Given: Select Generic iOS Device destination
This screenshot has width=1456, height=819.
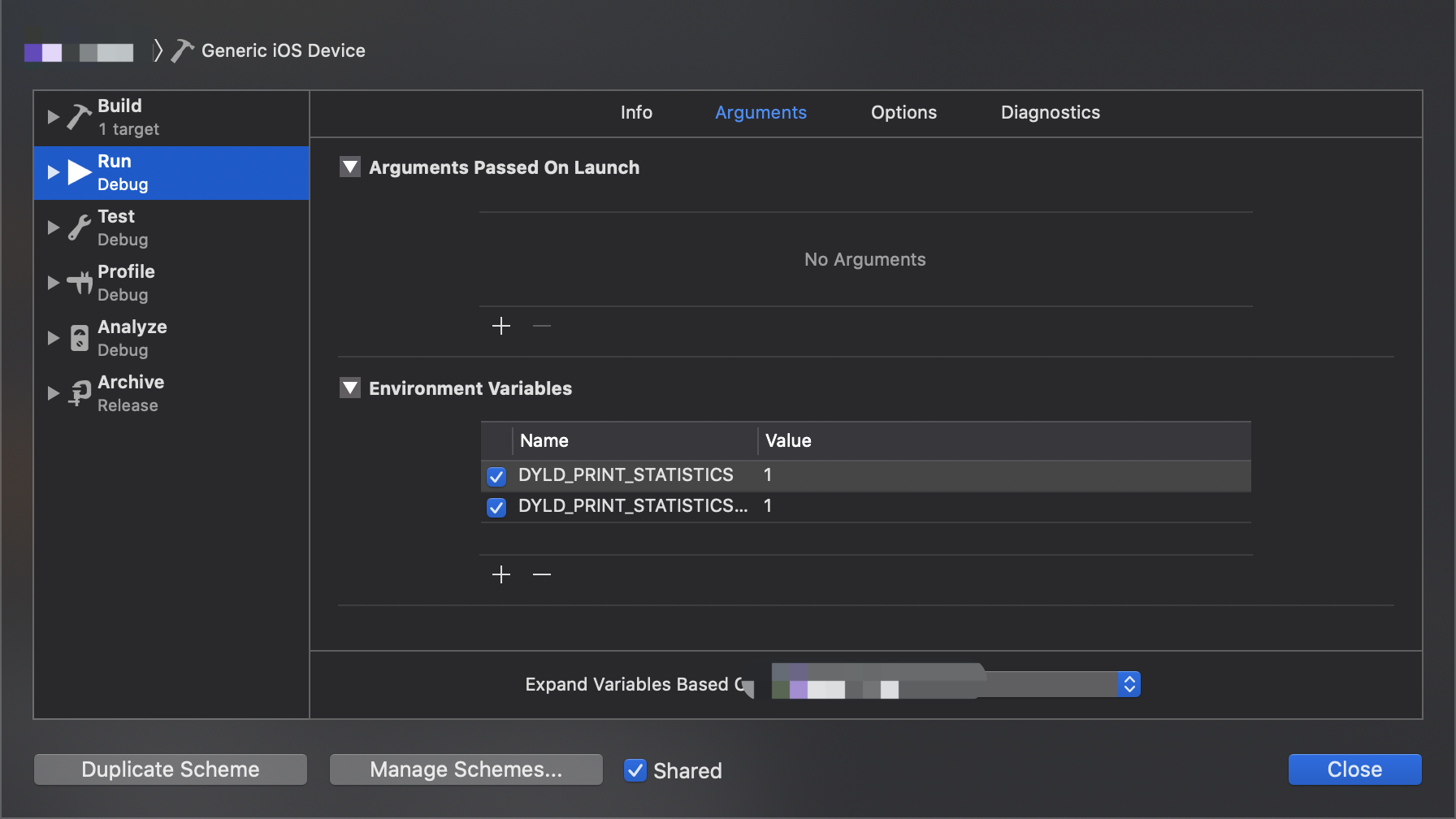Looking at the screenshot, I should click(x=283, y=51).
